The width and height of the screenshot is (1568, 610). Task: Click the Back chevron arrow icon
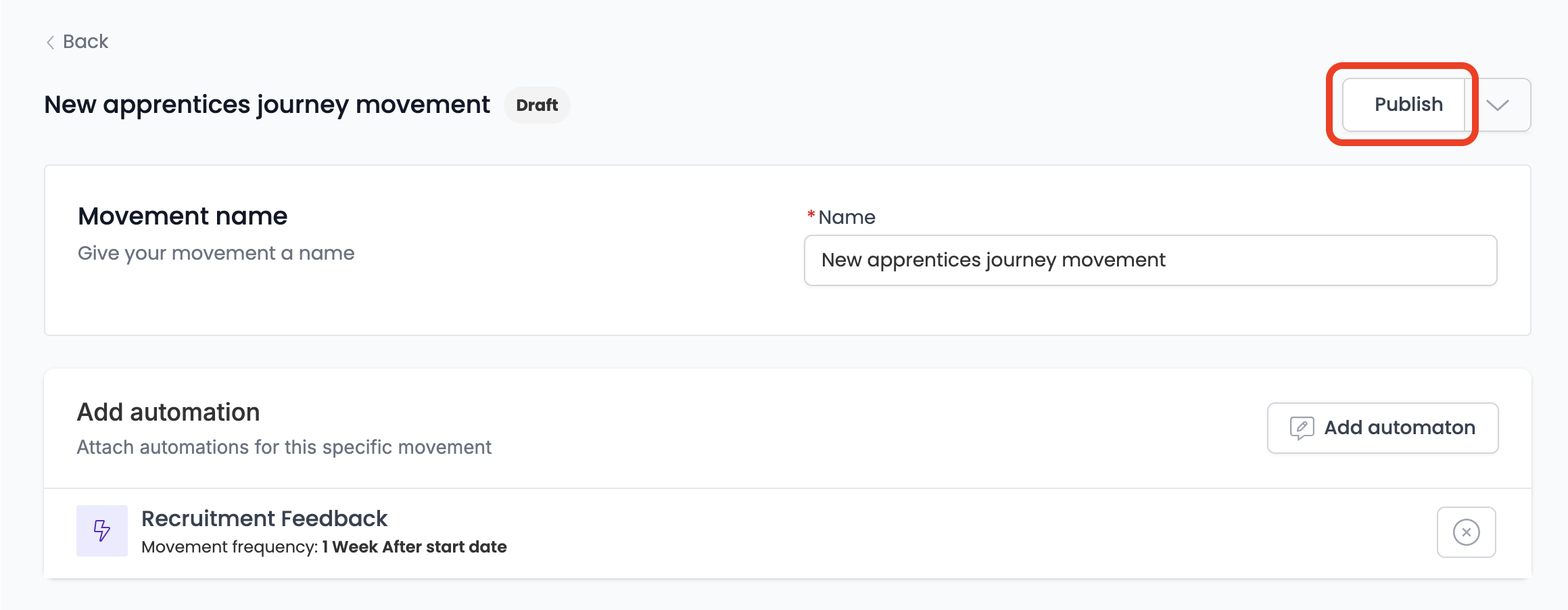[50, 43]
